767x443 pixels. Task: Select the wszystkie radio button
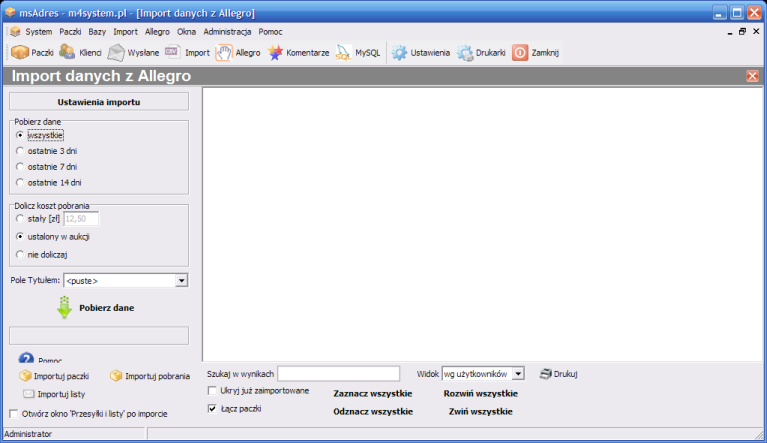tap(20, 135)
